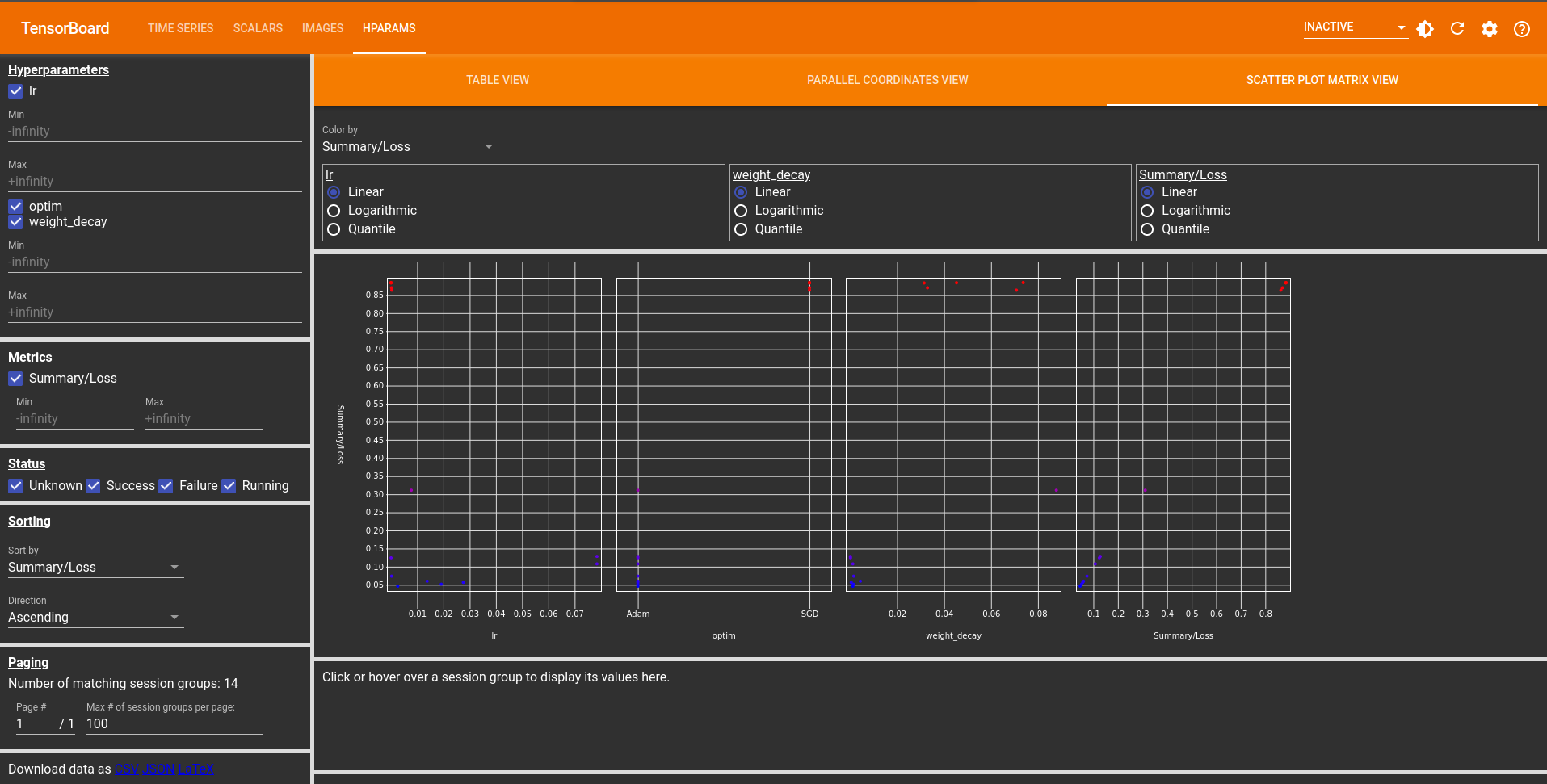Select Linear scale for lr

[x=334, y=192]
